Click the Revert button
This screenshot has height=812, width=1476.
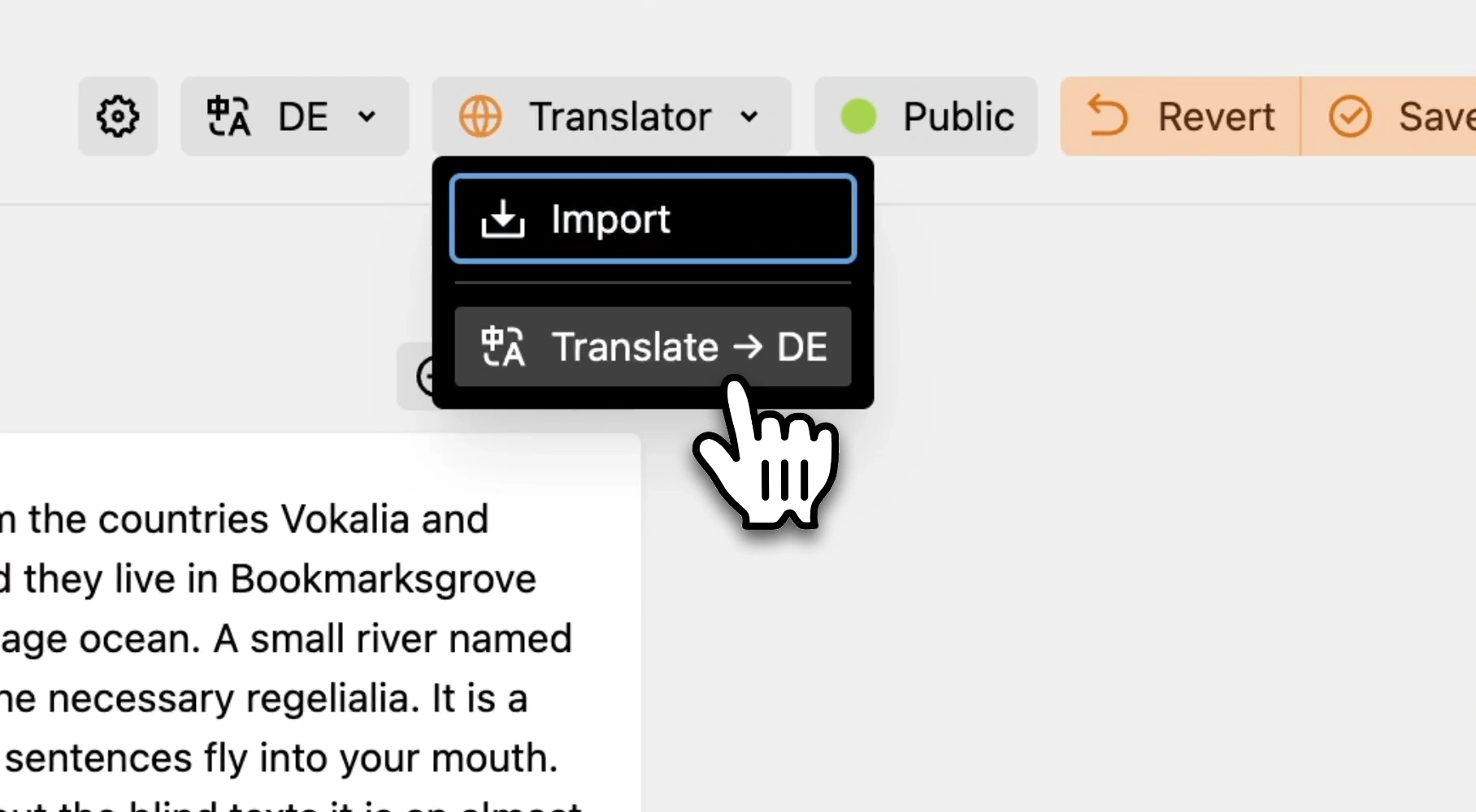(1180, 116)
